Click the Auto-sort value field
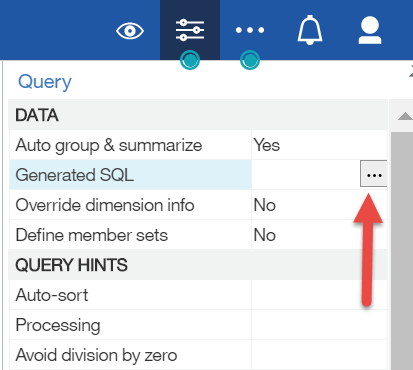This screenshot has height=370, width=413. pyautogui.click(x=319, y=295)
